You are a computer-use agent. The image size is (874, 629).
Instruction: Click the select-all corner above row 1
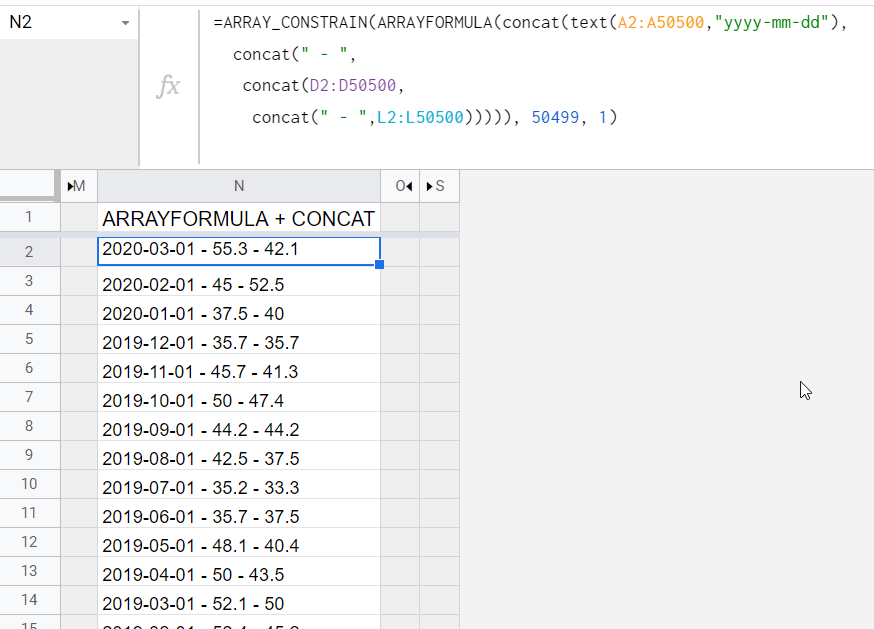tap(28, 186)
